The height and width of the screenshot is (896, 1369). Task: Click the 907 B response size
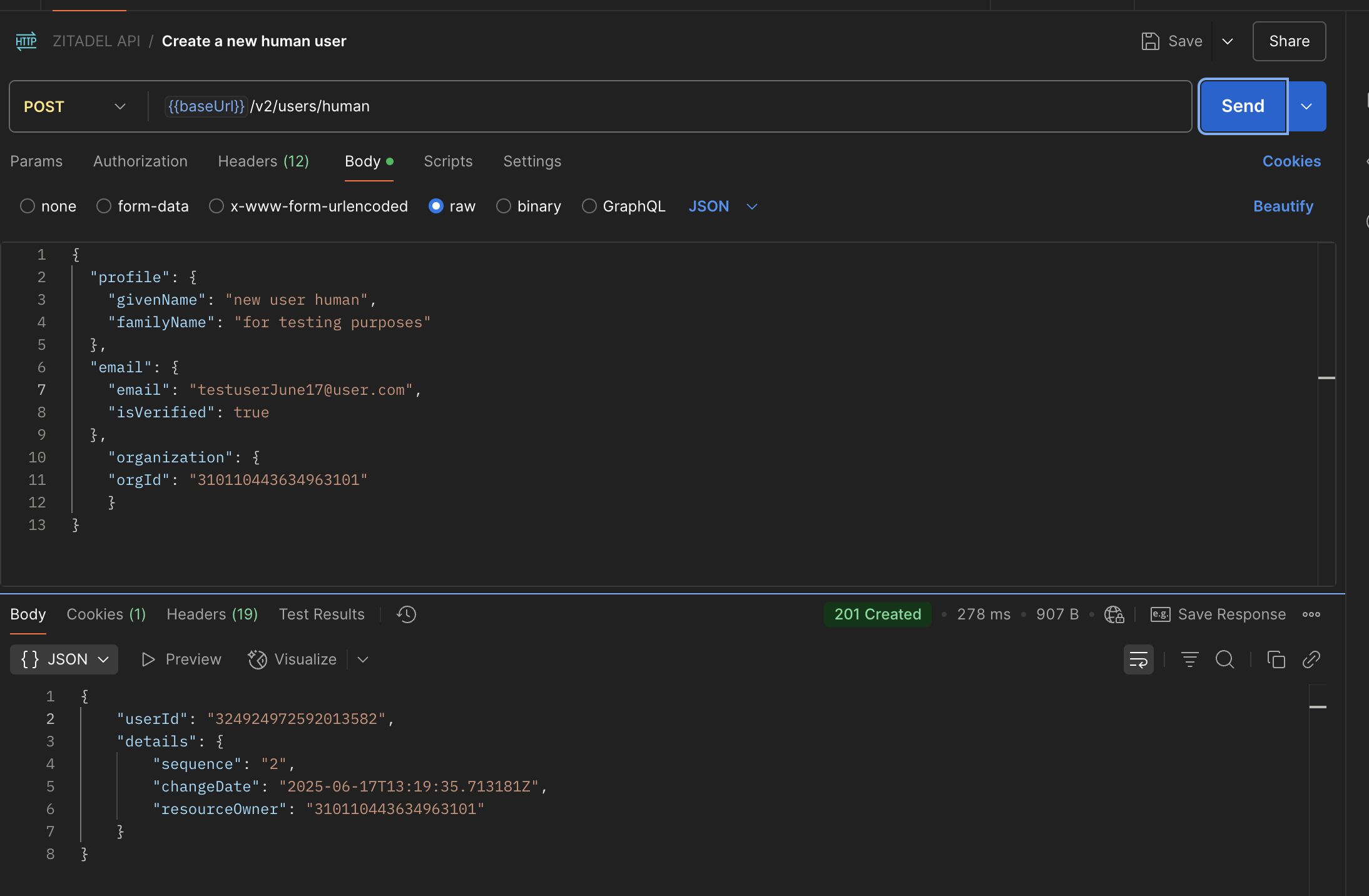tap(1057, 614)
